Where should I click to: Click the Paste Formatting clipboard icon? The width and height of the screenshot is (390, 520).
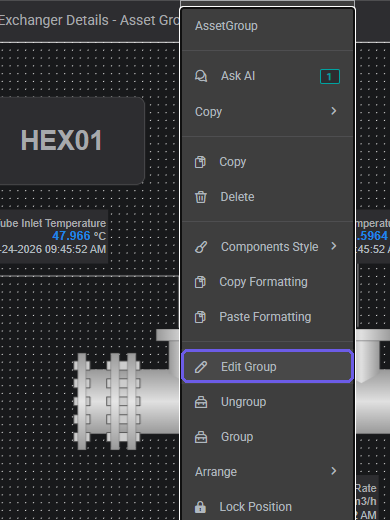click(200, 317)
